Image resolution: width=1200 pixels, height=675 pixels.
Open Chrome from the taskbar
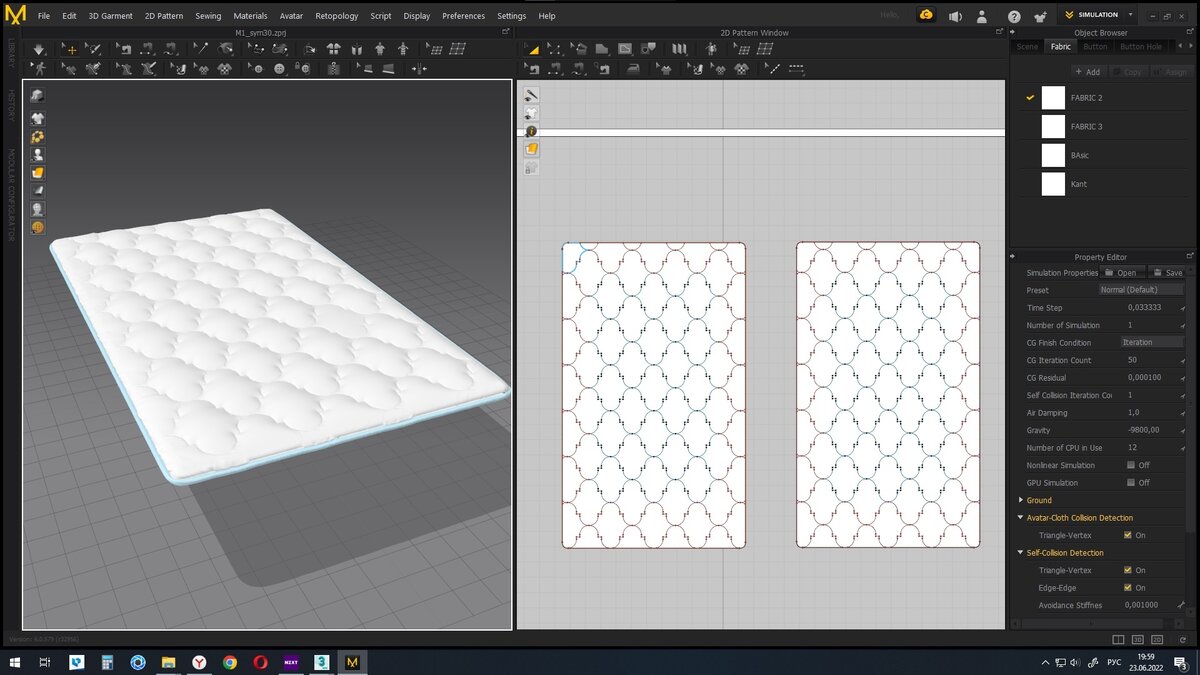(x=229, y=662)
